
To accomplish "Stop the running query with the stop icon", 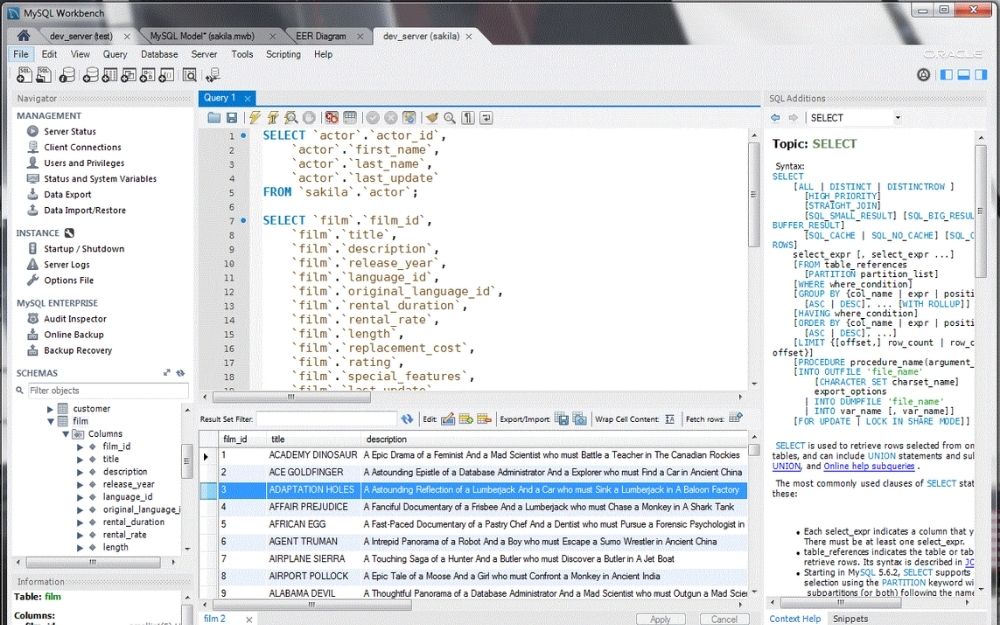I will click(x=308, y=117).
